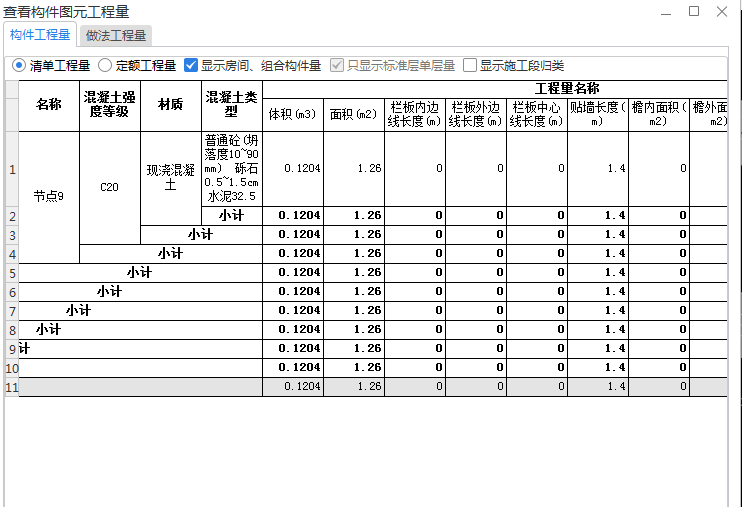Click row header number 2

point(12,216)
